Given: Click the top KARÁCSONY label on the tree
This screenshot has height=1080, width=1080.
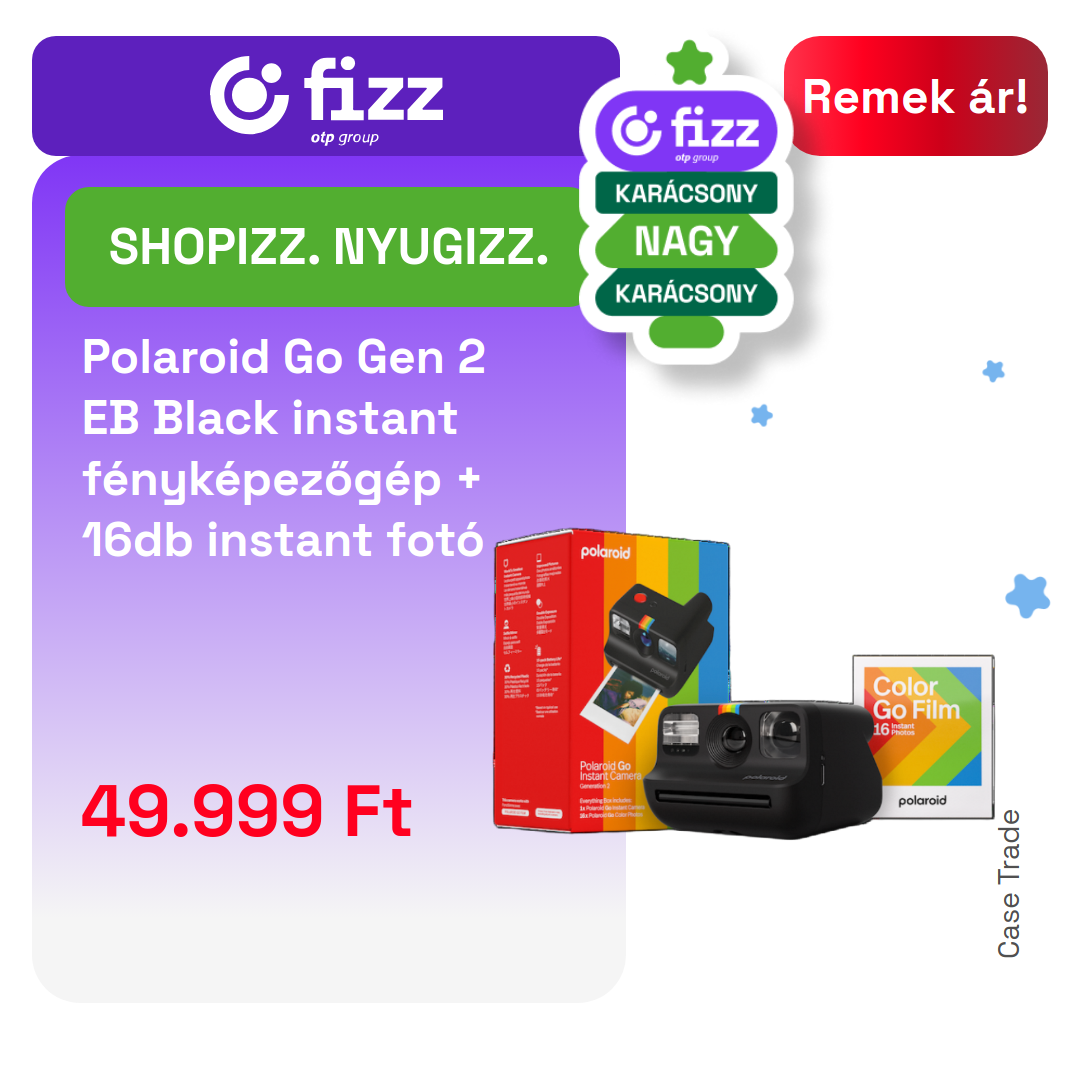Looking at the screenshot, I should coord(686,193).
